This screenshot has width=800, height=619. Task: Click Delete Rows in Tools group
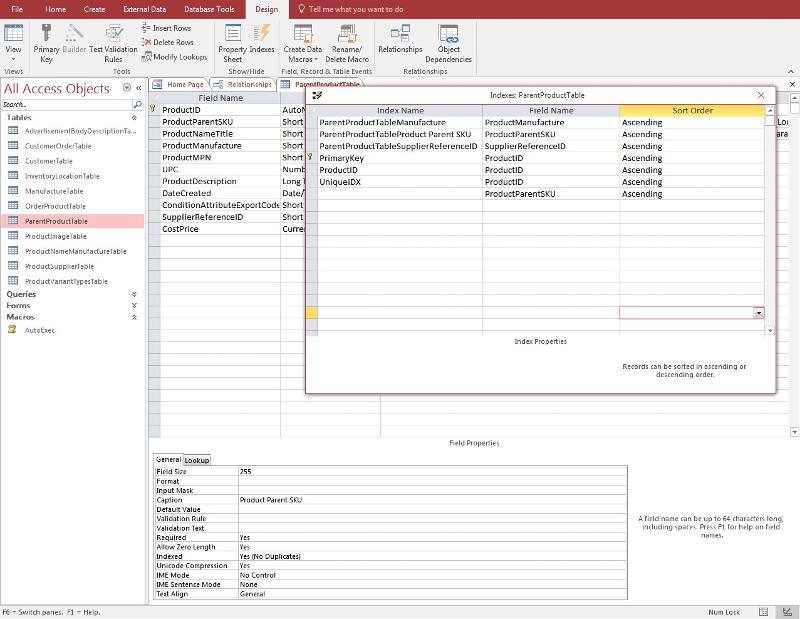coord(166,42)
